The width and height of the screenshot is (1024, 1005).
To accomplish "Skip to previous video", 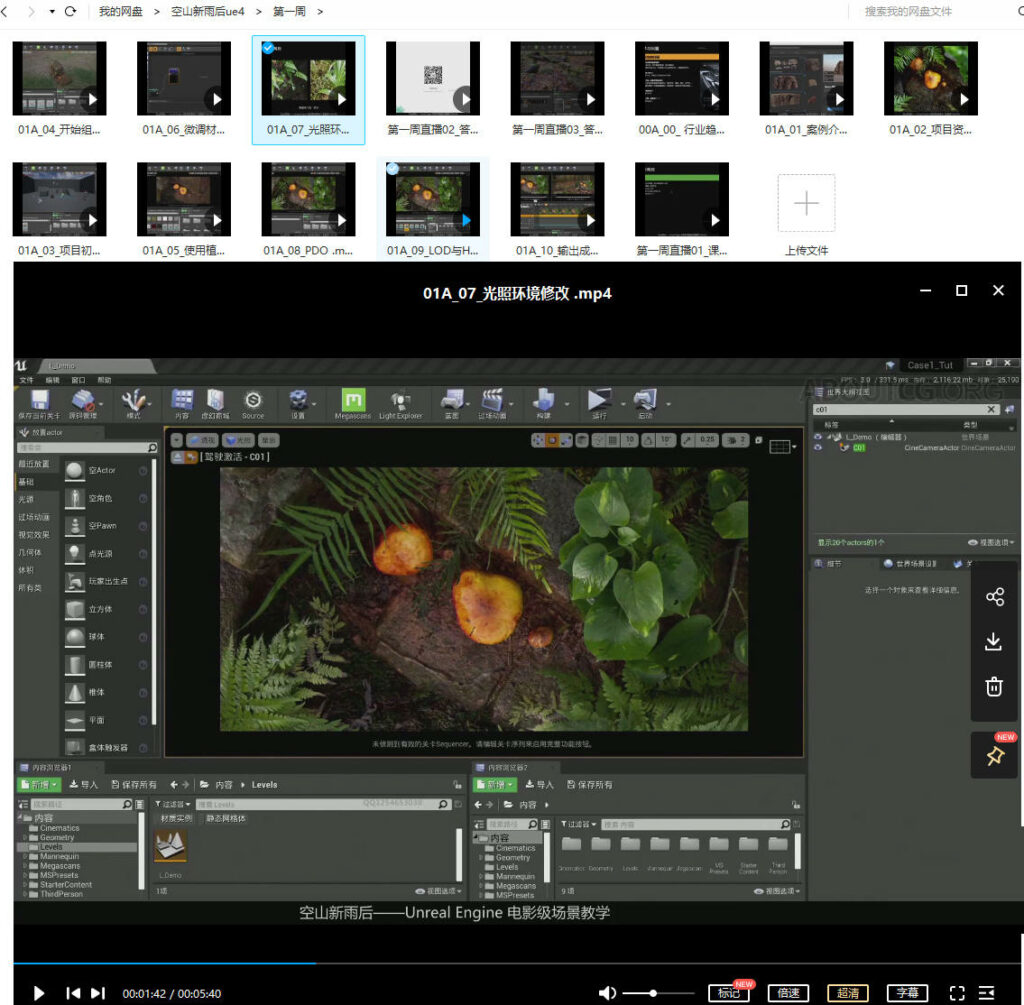I will 73,993.
